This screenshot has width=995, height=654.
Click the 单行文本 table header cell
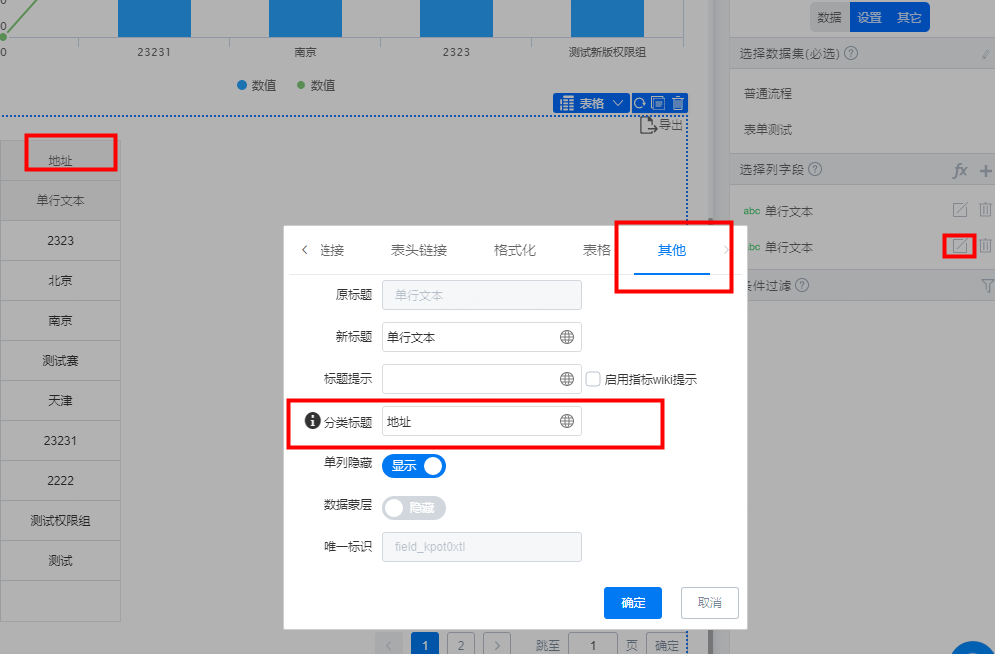point(60,200)
